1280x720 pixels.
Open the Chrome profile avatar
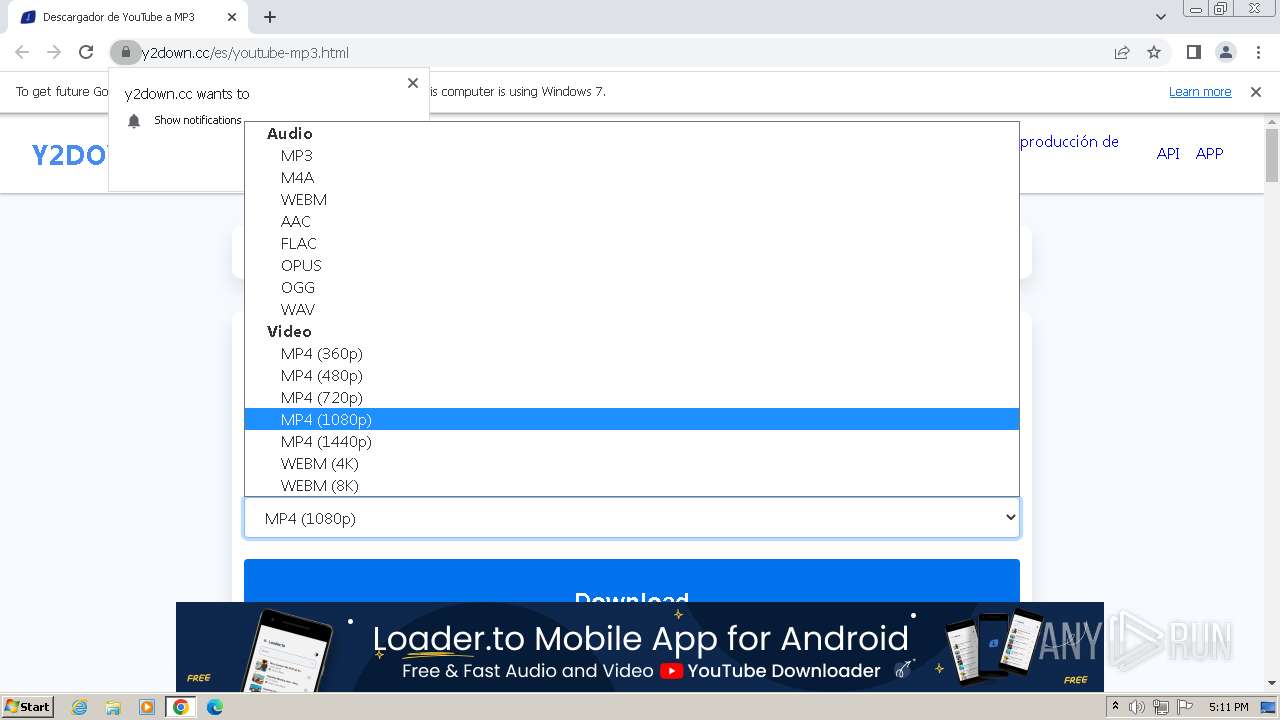[x=1225, y=53]
